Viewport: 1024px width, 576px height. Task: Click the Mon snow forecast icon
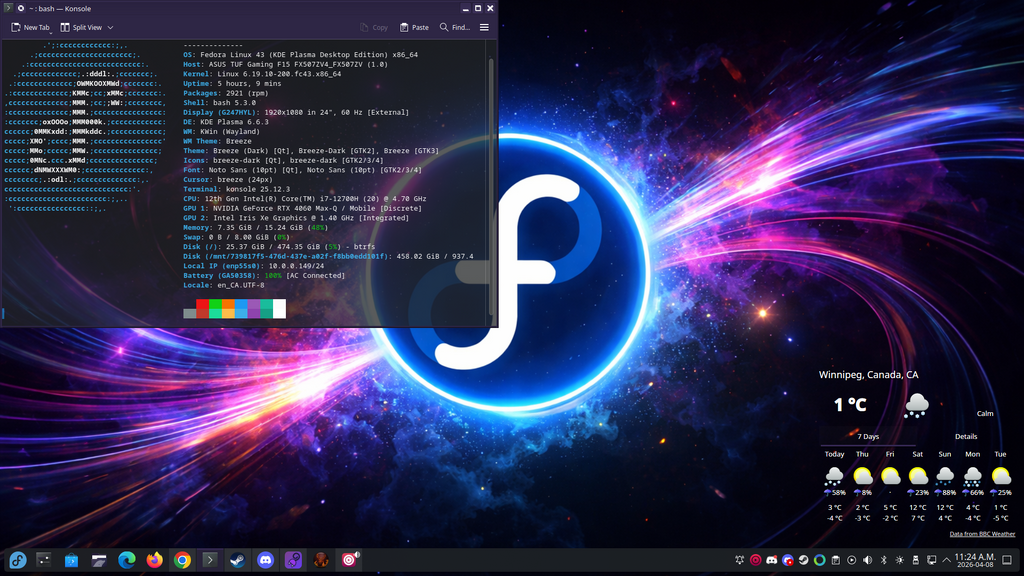[x=972, y=475]
